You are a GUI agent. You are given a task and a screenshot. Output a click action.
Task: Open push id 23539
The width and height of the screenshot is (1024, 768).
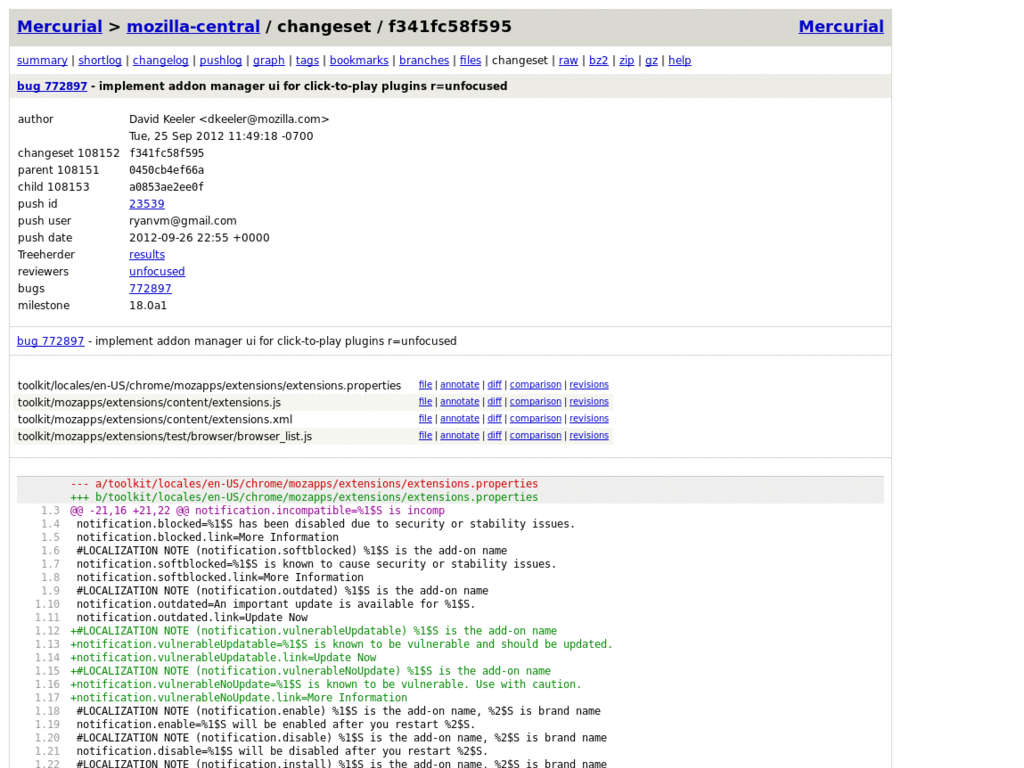(x=147, y=204)
